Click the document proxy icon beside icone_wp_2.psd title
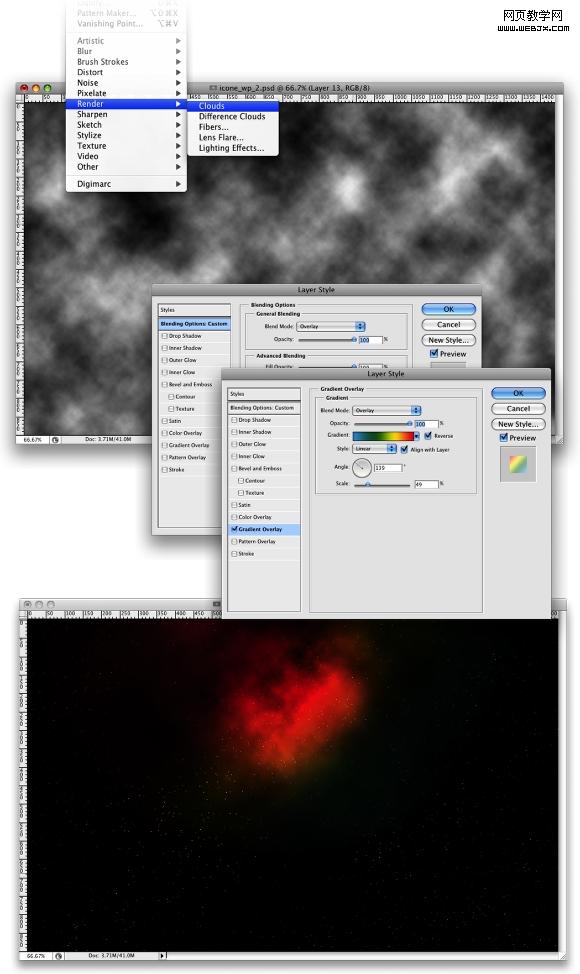This screenshot has height=974, width=580. (x=213, y=88)
